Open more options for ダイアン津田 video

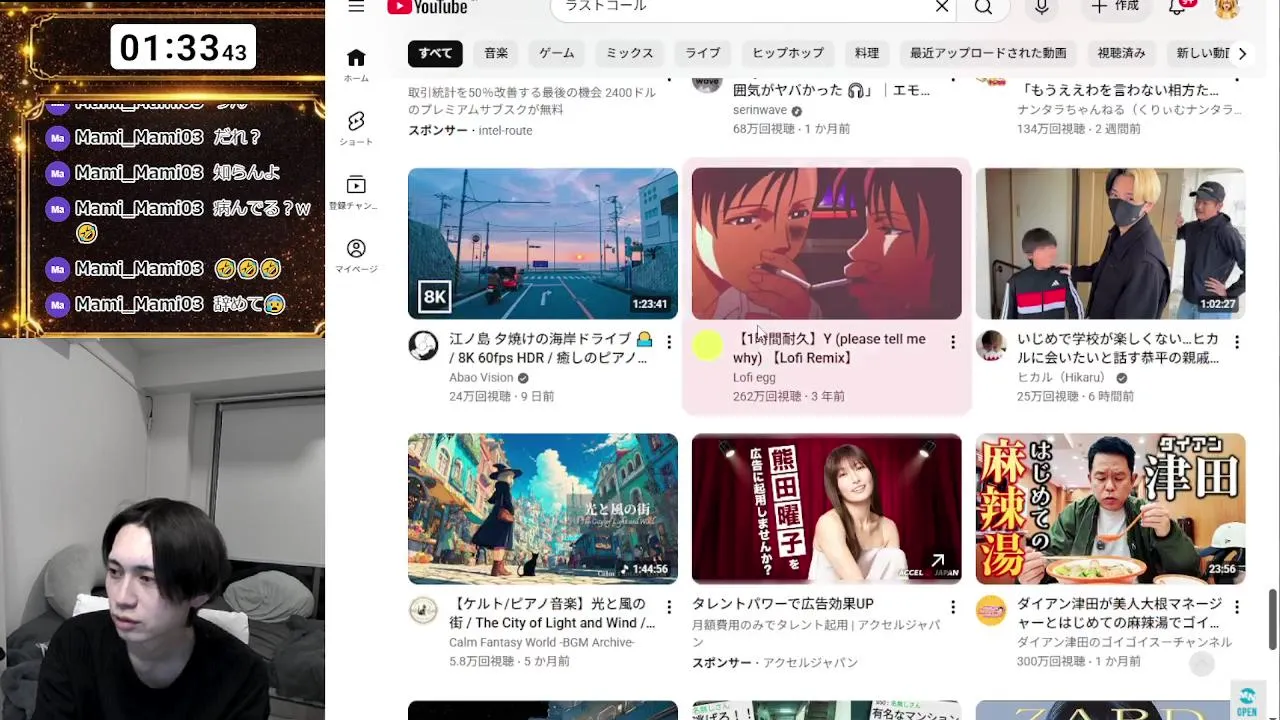click(1237, 607)
